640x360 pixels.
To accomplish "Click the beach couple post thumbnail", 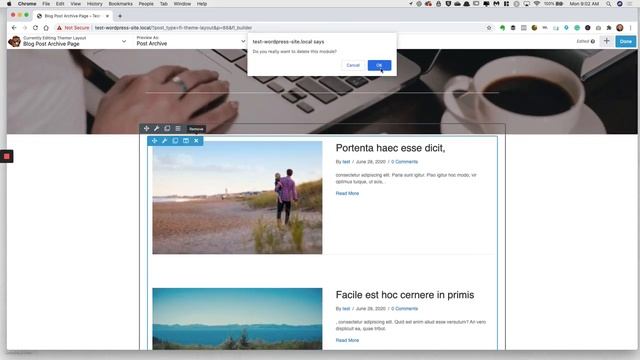I will (237, 198).
